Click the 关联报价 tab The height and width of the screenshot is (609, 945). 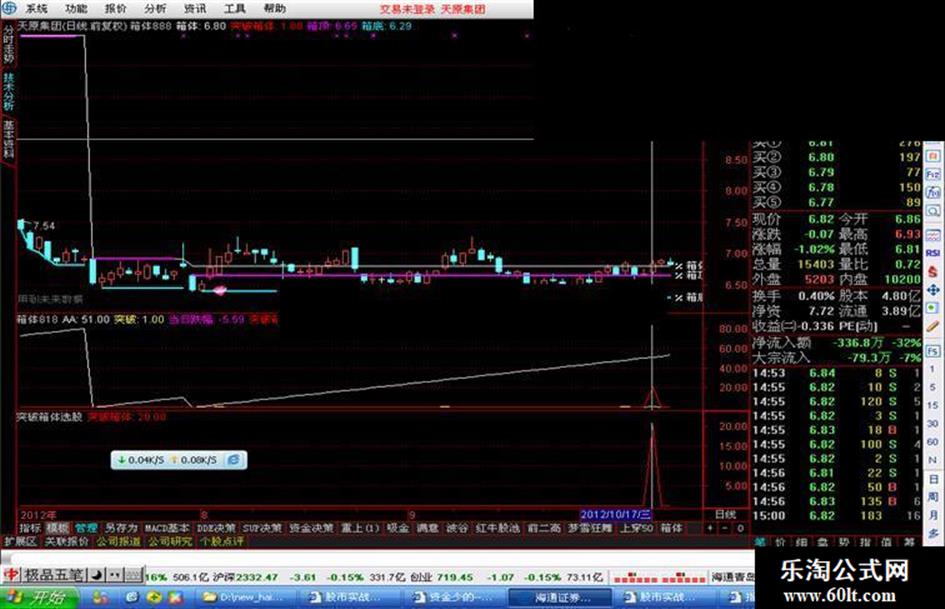(x=66, y=541)
